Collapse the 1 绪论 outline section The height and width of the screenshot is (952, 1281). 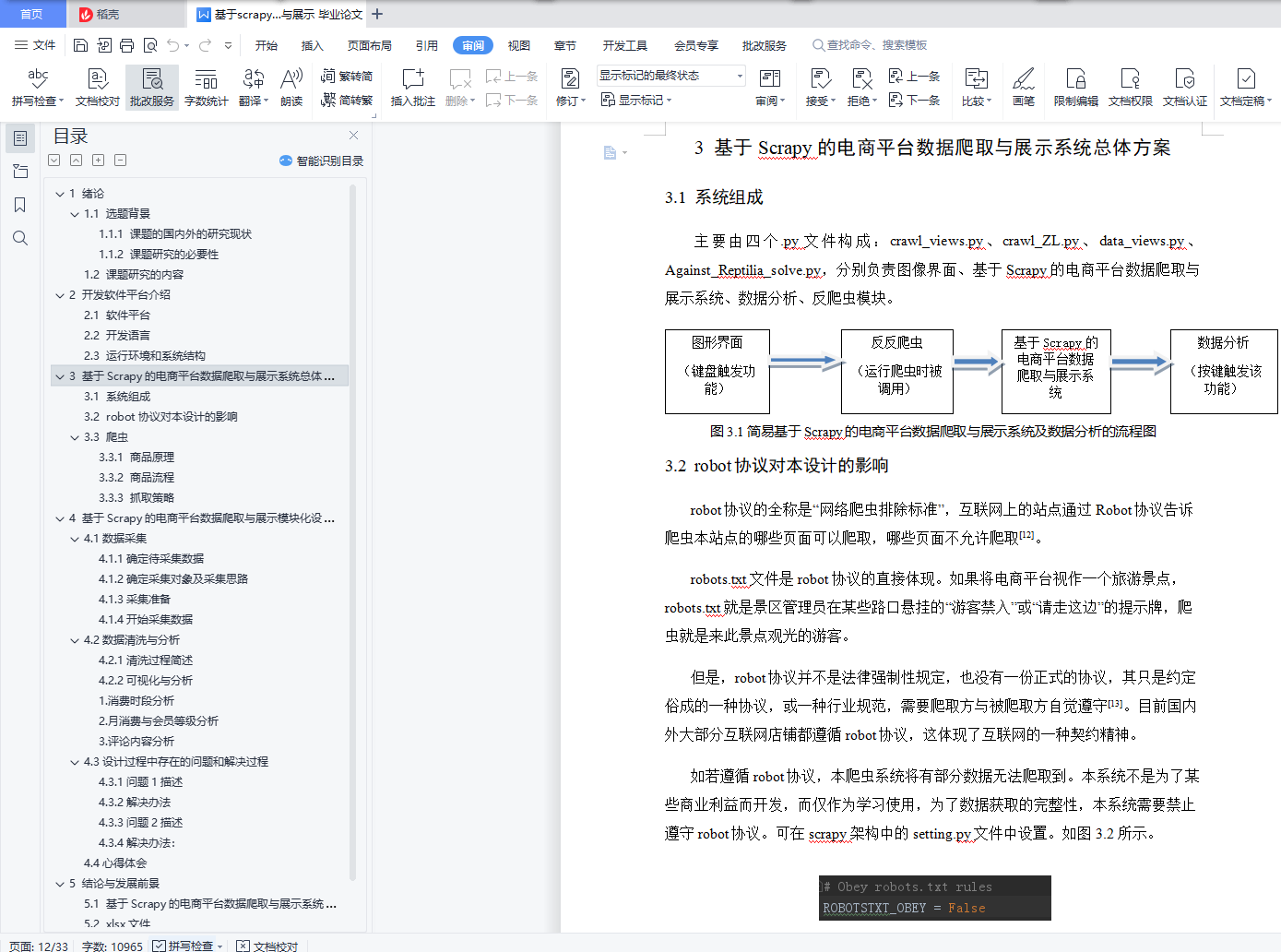pyautogui.click(x=60, y=194)
